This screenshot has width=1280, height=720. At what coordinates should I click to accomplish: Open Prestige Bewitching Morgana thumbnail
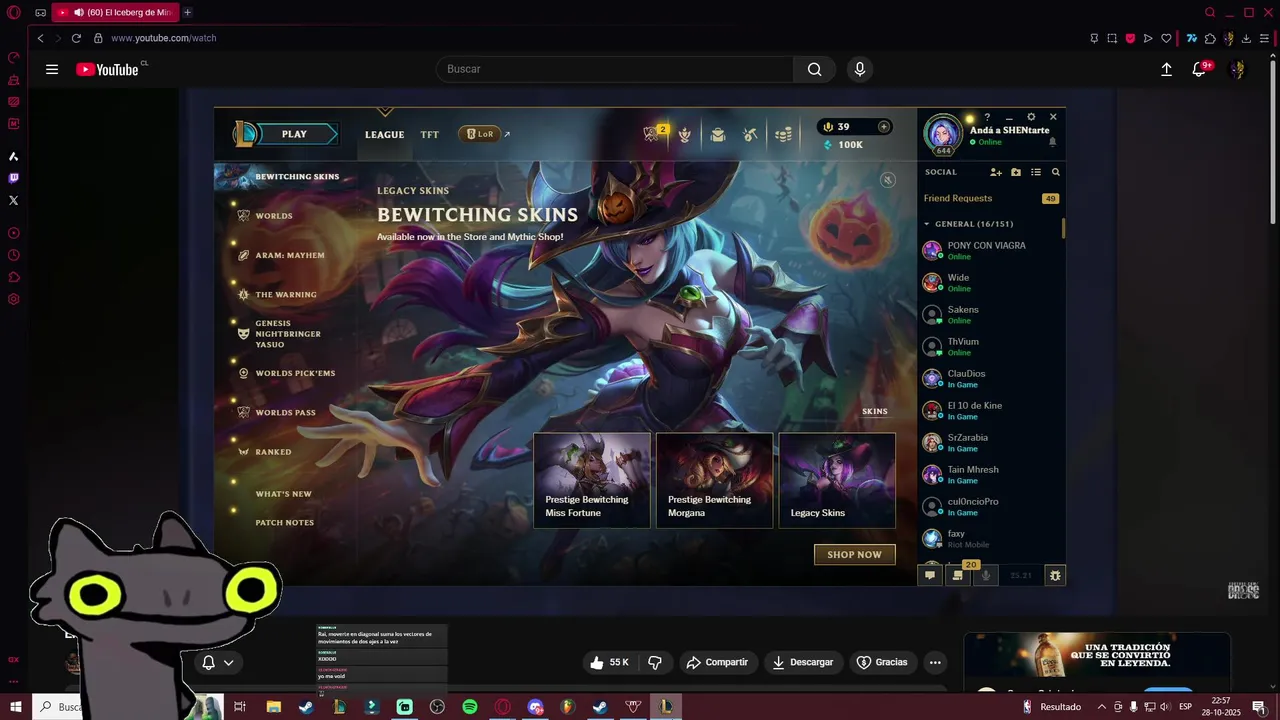pyautogui.click(x=715, y=480)
